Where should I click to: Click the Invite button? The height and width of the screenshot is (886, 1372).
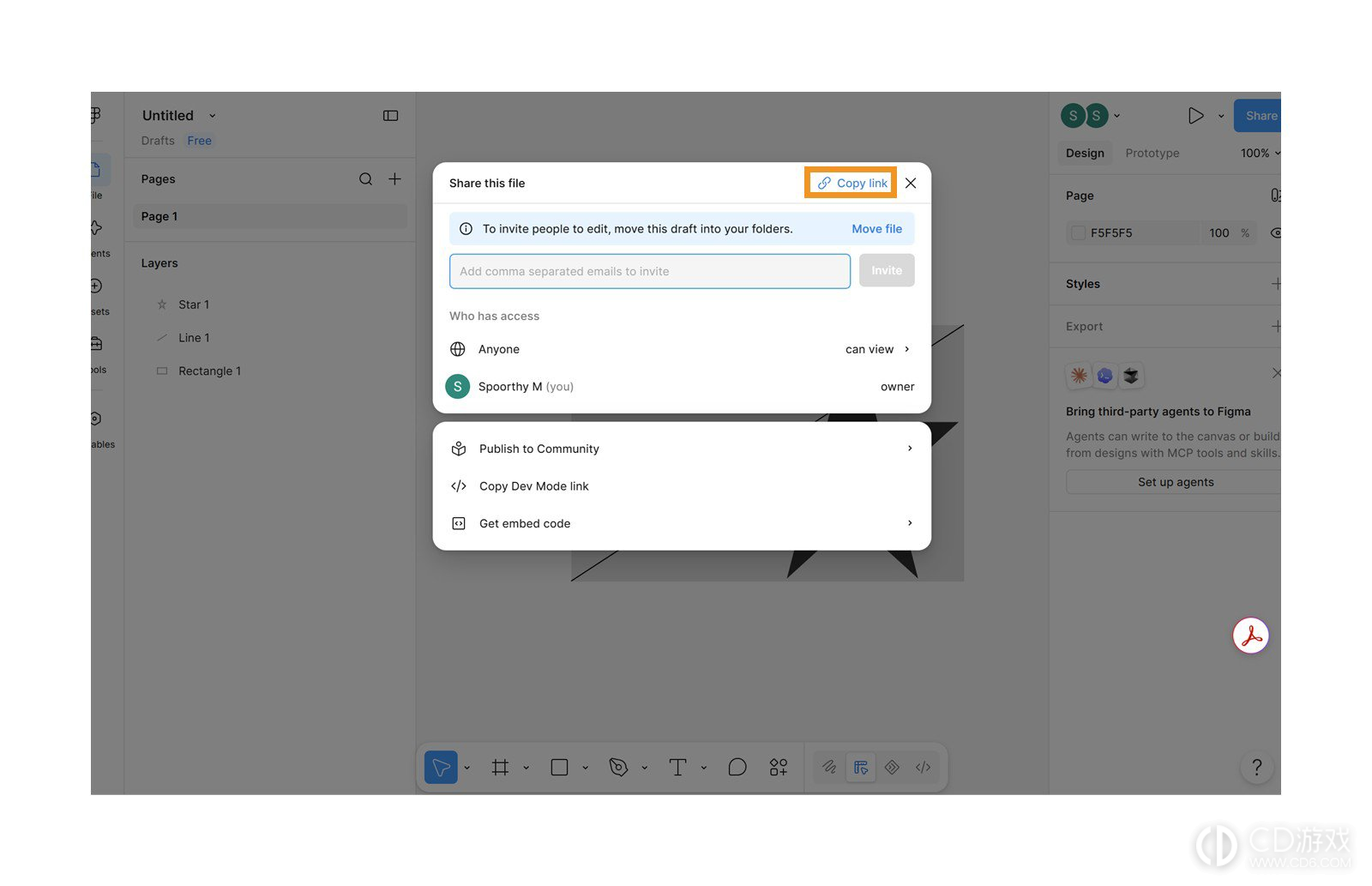[887, 270]
